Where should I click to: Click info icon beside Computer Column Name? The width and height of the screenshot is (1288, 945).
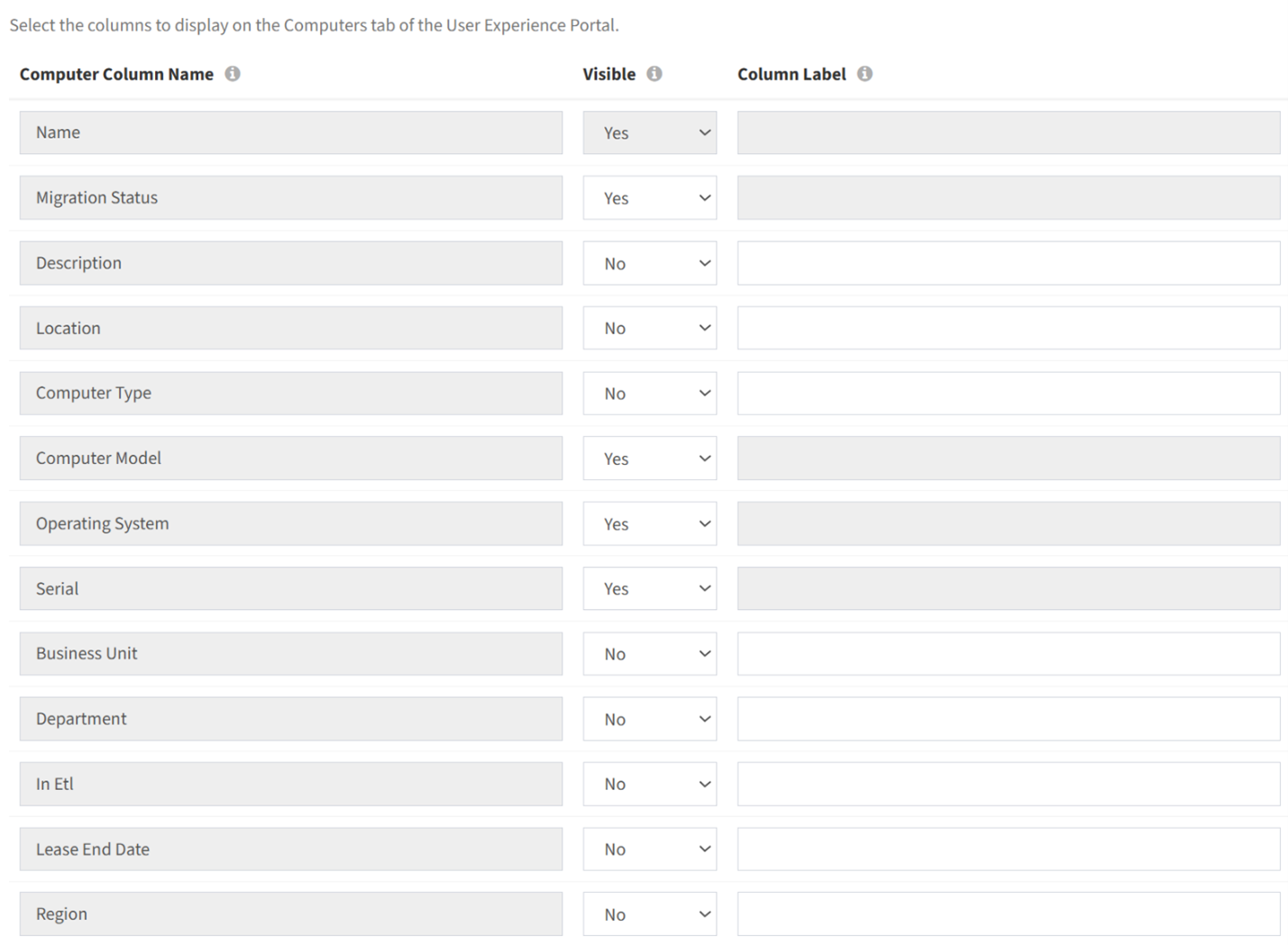(x=233, y=74)
